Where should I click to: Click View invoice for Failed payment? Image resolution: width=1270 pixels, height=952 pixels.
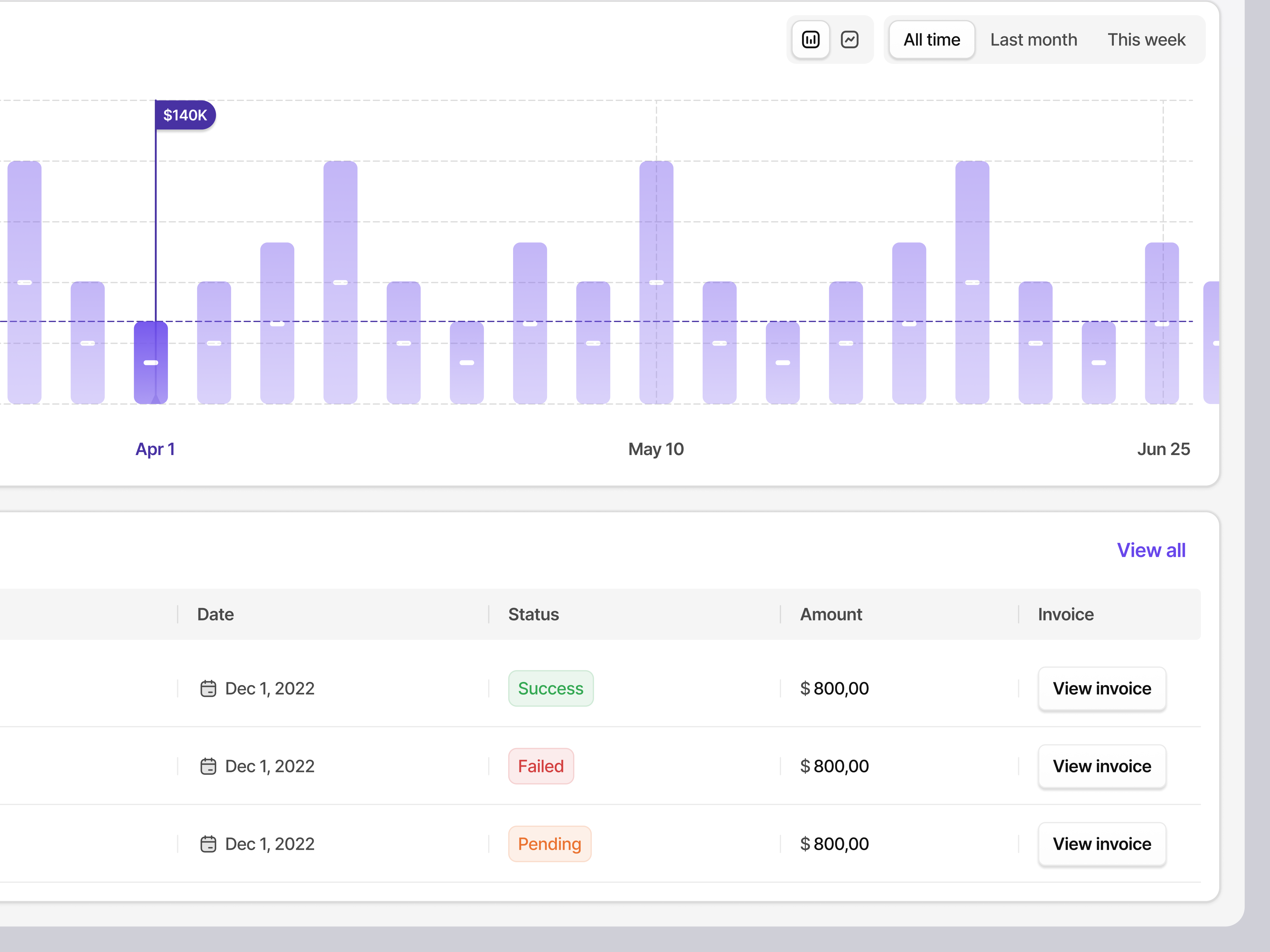click(x=1101, y=766)
